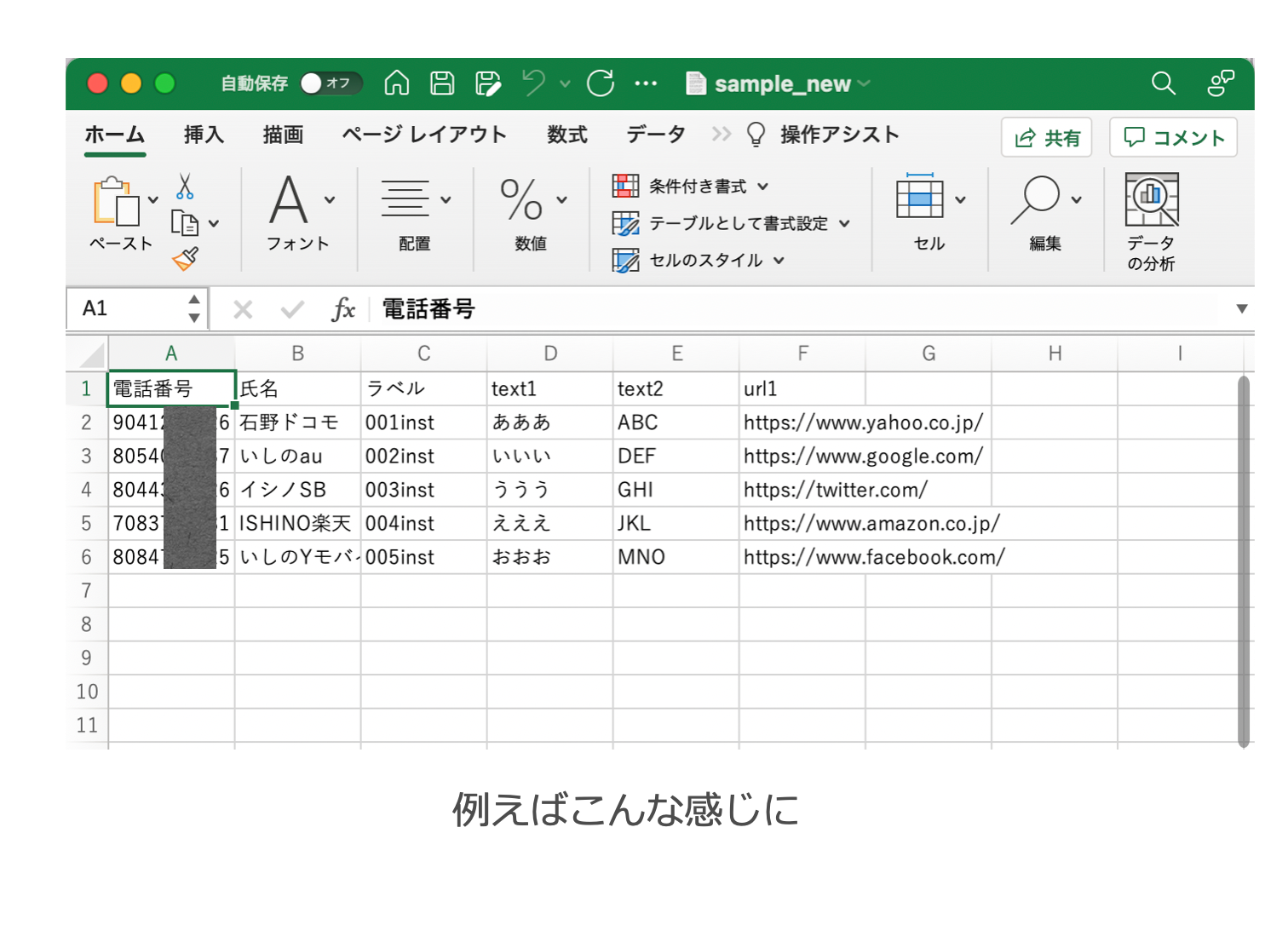
Task: Open the Search magnifier in title bar
Action: pos(1163,83)
